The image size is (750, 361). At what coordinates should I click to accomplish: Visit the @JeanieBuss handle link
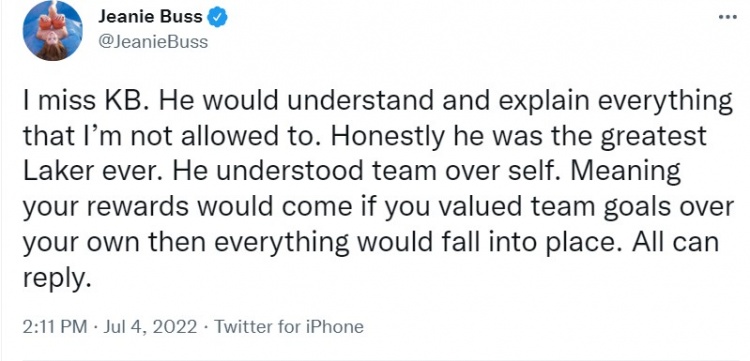153,42
